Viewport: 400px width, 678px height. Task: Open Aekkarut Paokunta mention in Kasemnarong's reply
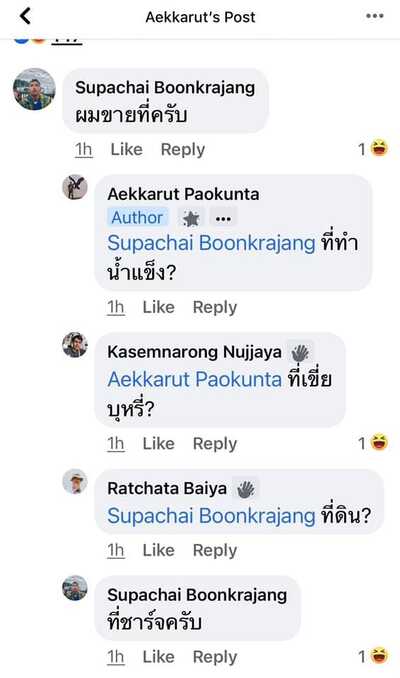coord(195,379)
